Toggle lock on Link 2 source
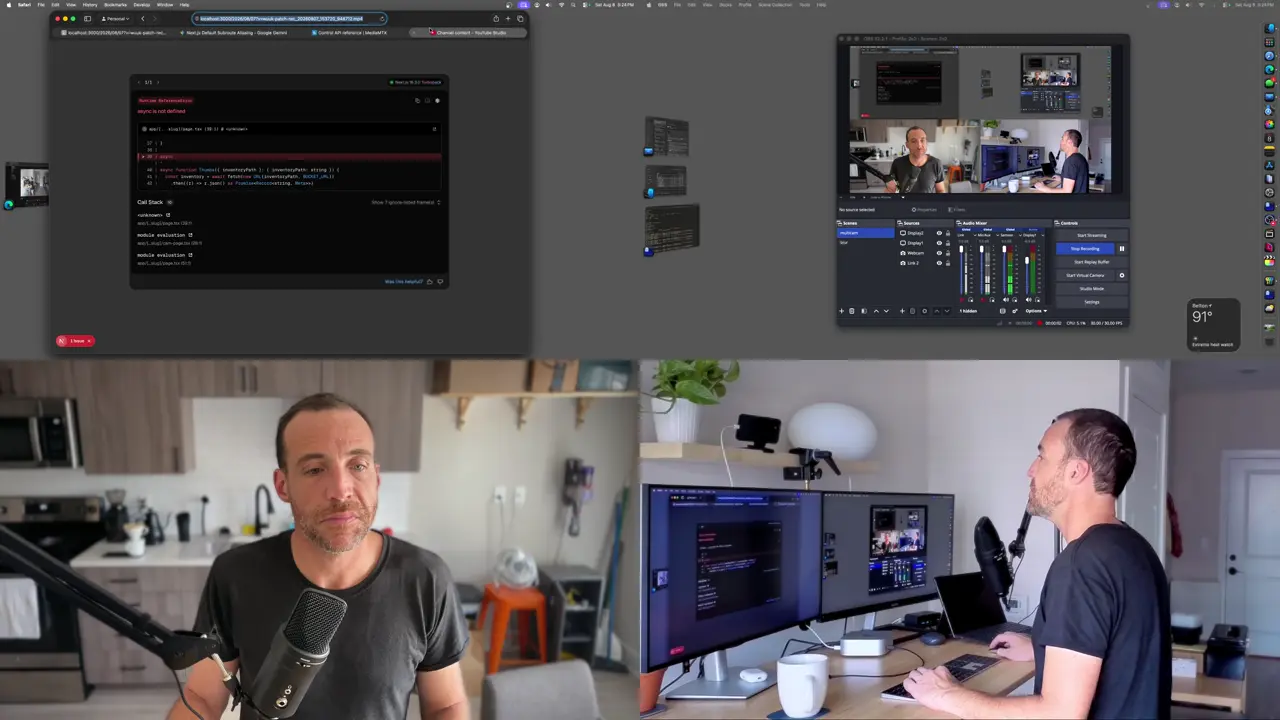The width and height of the screenshot is (1280, 720). [948, 263]
